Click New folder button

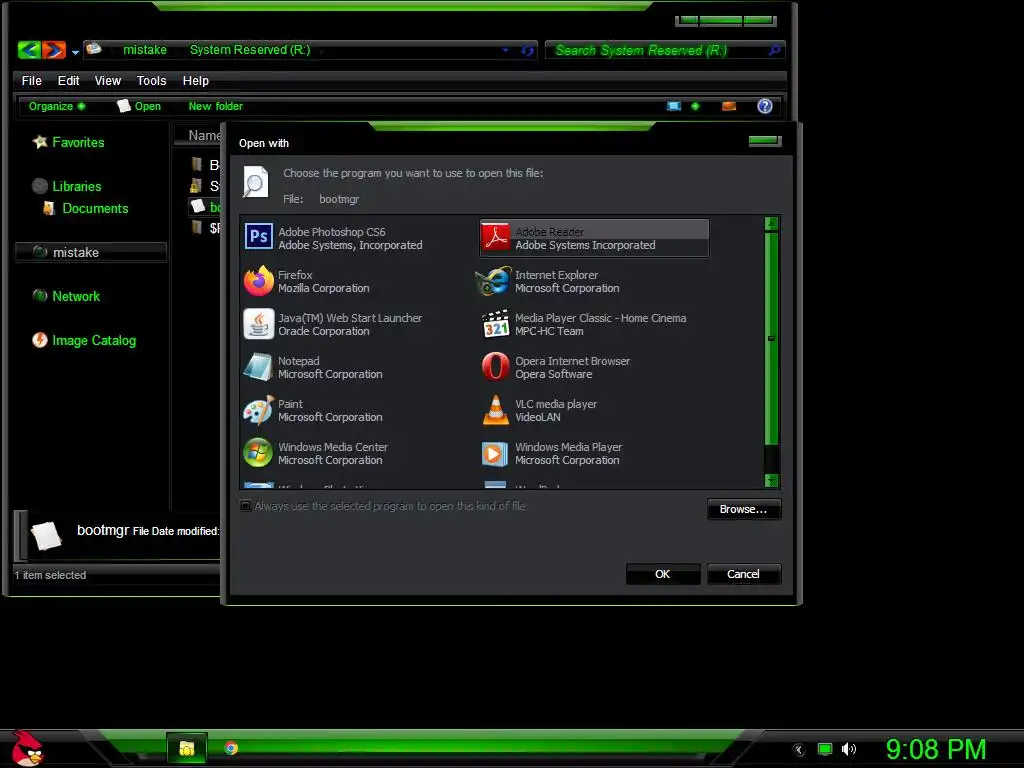(x=216, y=106)
